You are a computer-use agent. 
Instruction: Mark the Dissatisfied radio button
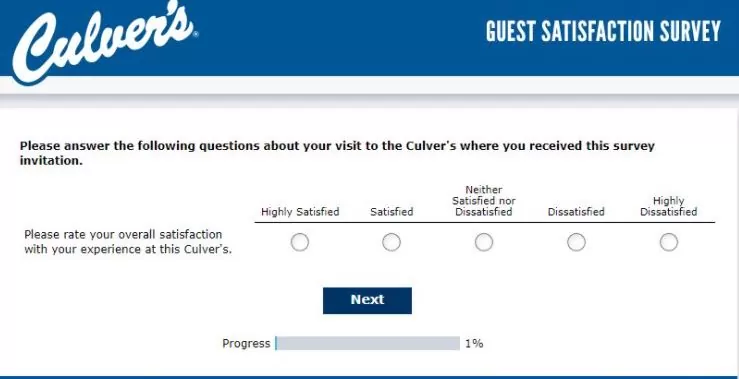[x=576, y=242]
